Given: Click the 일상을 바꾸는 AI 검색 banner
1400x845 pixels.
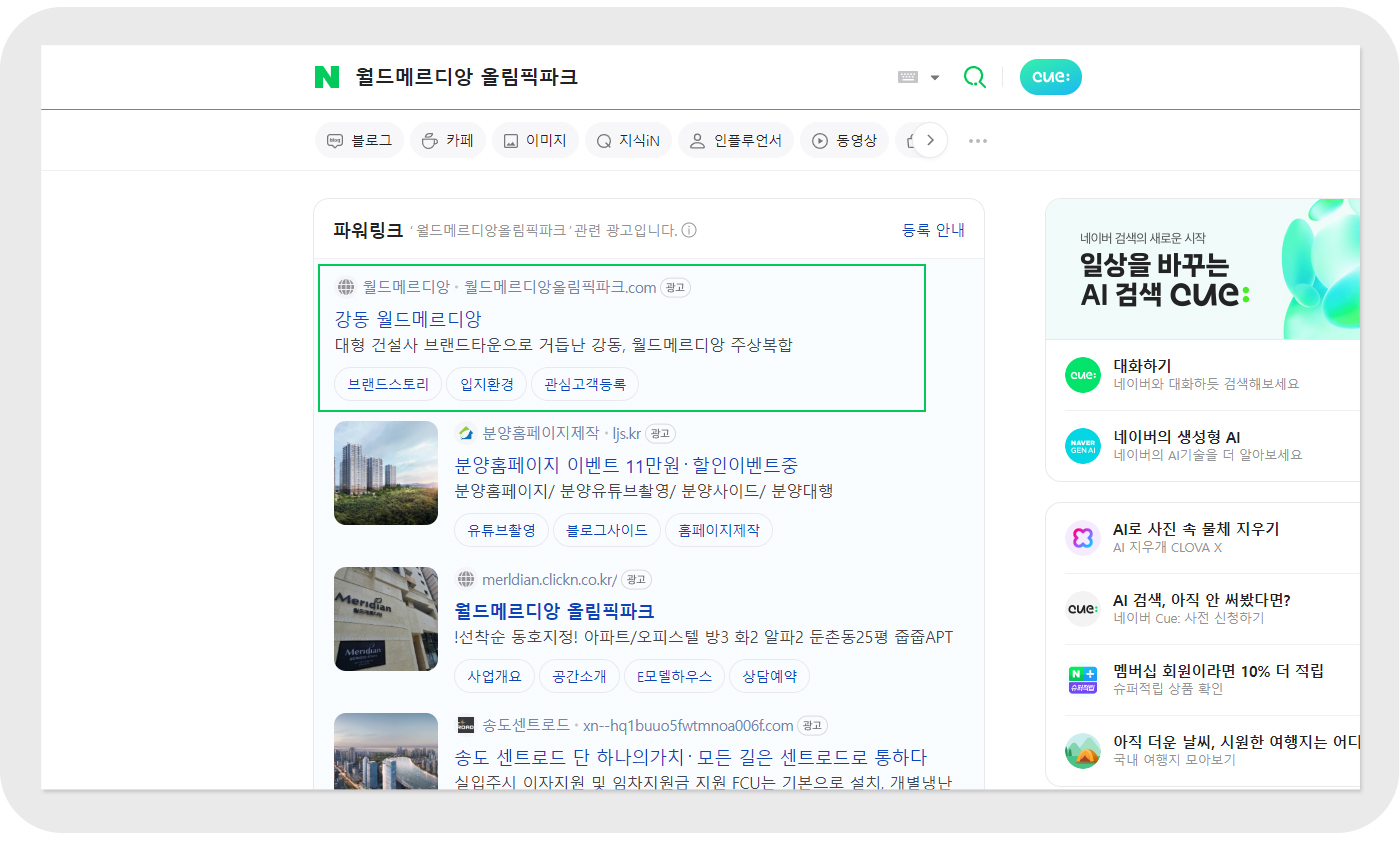Looking at the screenshot, I should 1203,269.
